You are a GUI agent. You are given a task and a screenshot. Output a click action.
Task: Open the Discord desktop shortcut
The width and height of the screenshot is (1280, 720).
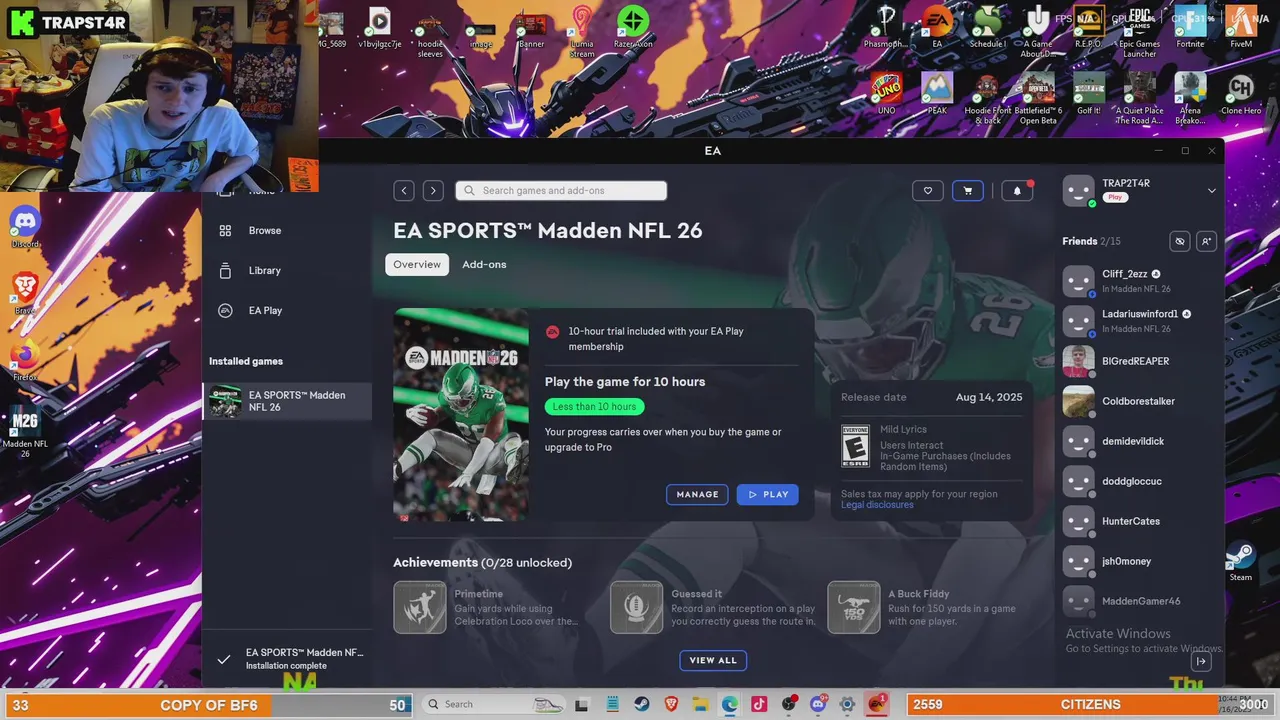25,227
